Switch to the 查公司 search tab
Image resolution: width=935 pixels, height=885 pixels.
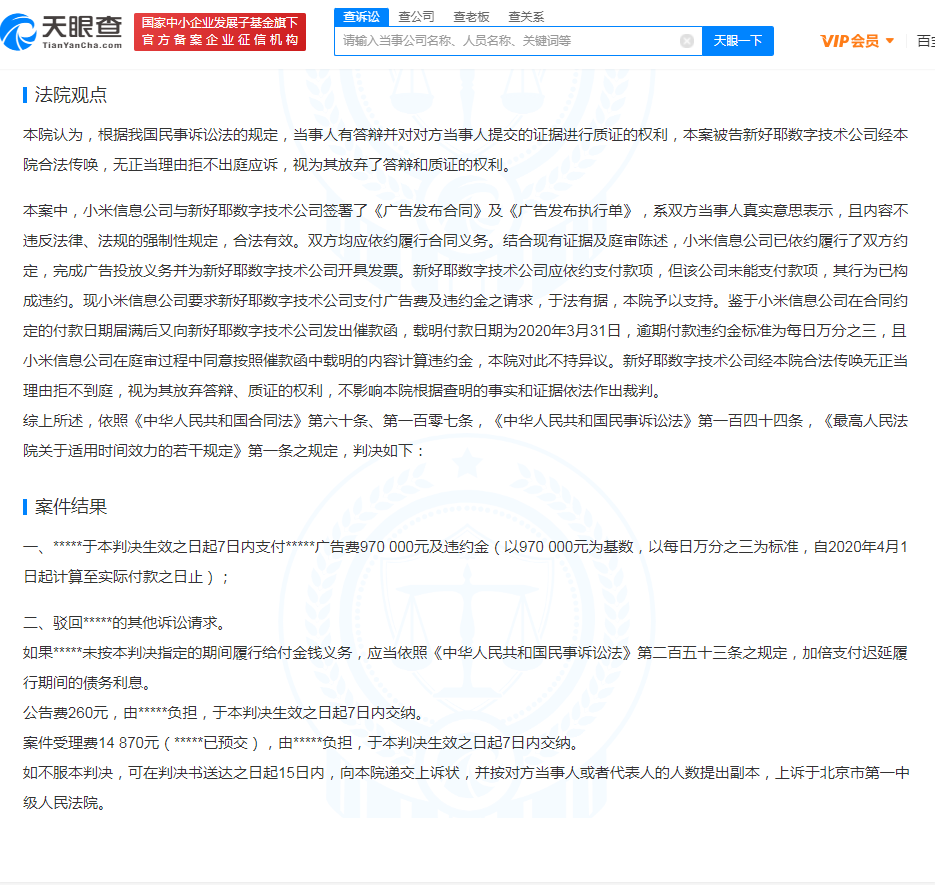(x=416, y=17)
